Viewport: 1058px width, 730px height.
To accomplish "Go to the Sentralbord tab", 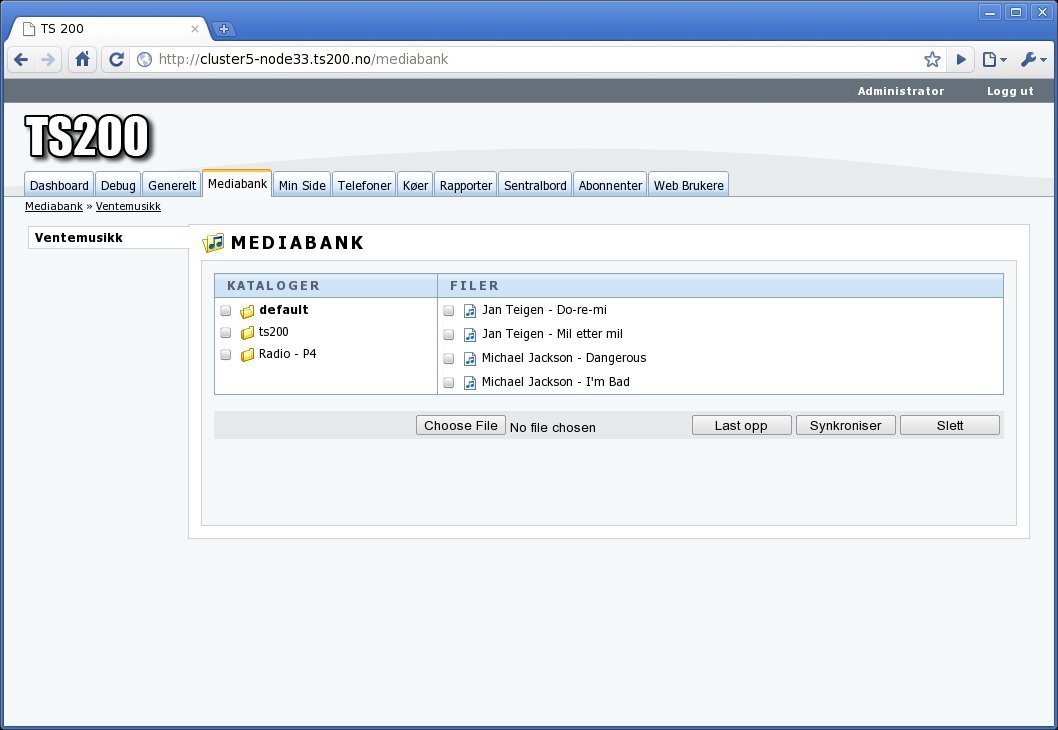I will click(x=535, y=185).
